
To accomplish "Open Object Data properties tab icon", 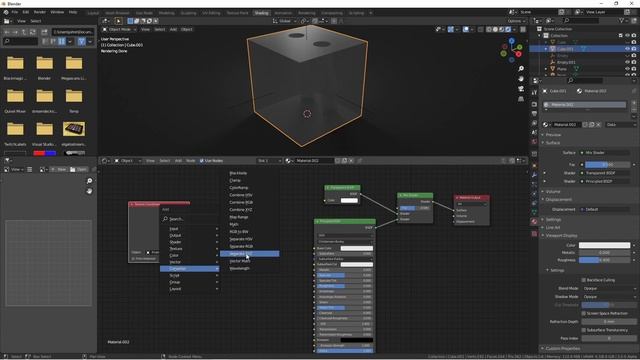I will (x=534, y=211).
